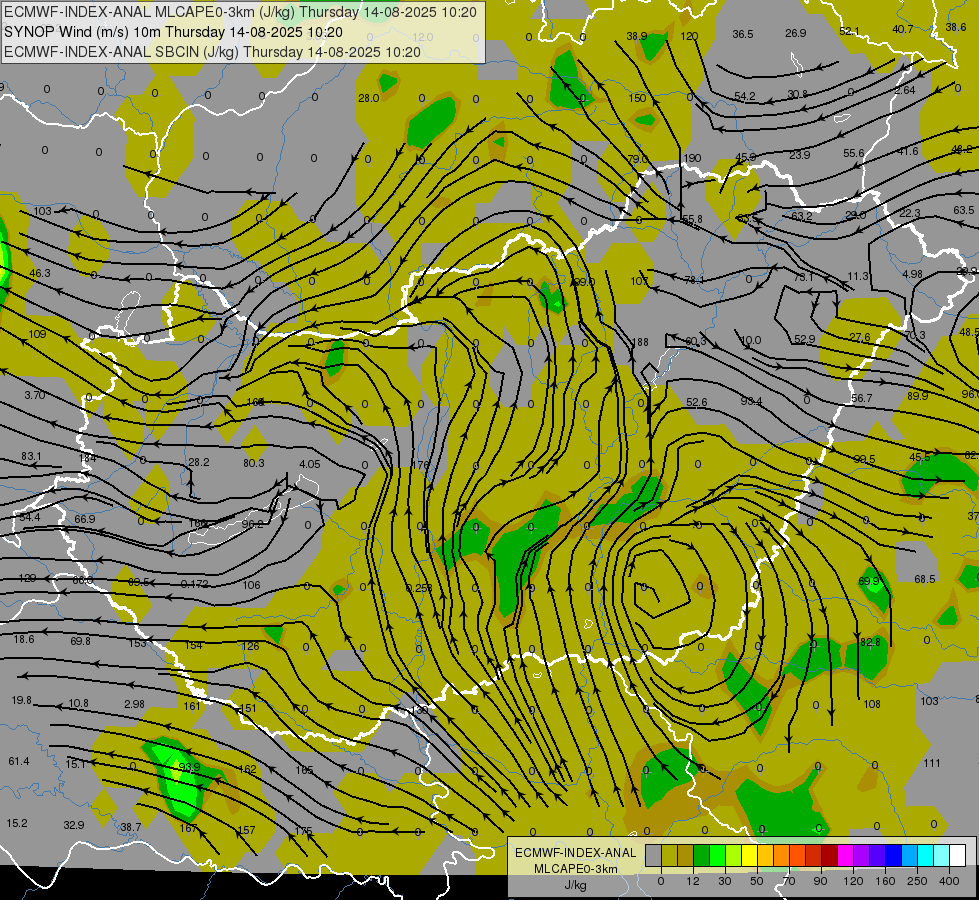
Task: Click the map value 80.3
Action: click(x=253, y=463)
